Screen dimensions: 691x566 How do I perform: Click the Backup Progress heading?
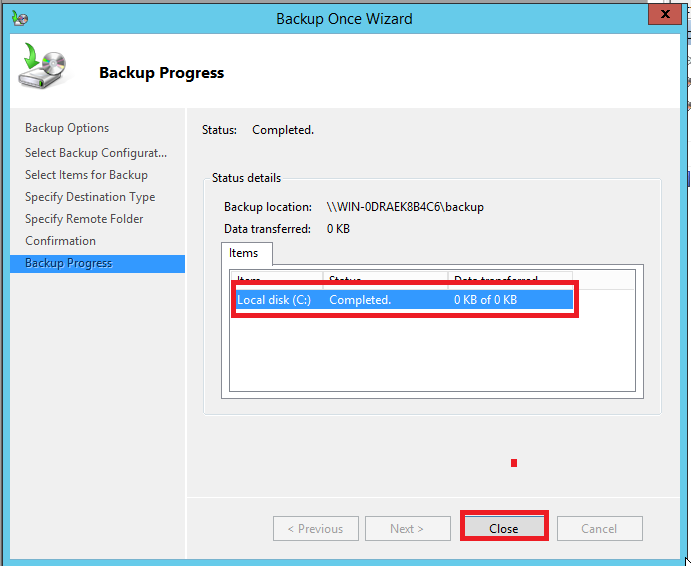(162, 73)
